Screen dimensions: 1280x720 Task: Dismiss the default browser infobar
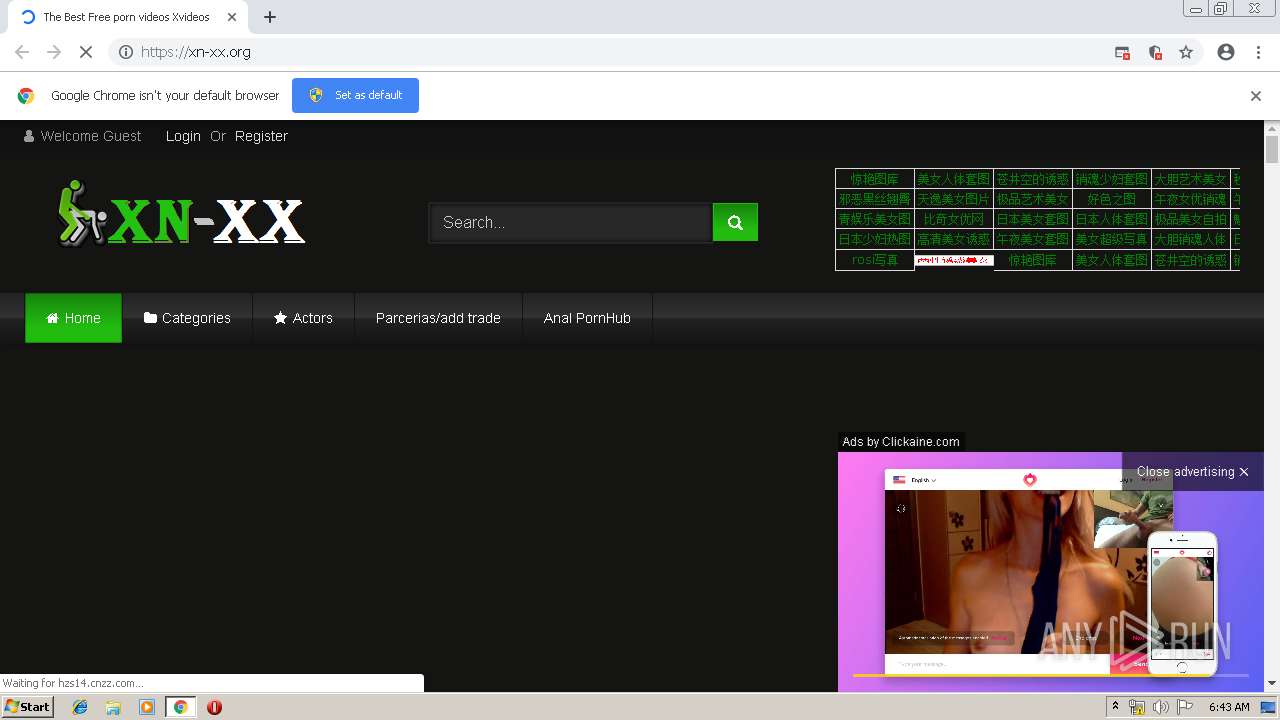click(x=1255, y=96)
